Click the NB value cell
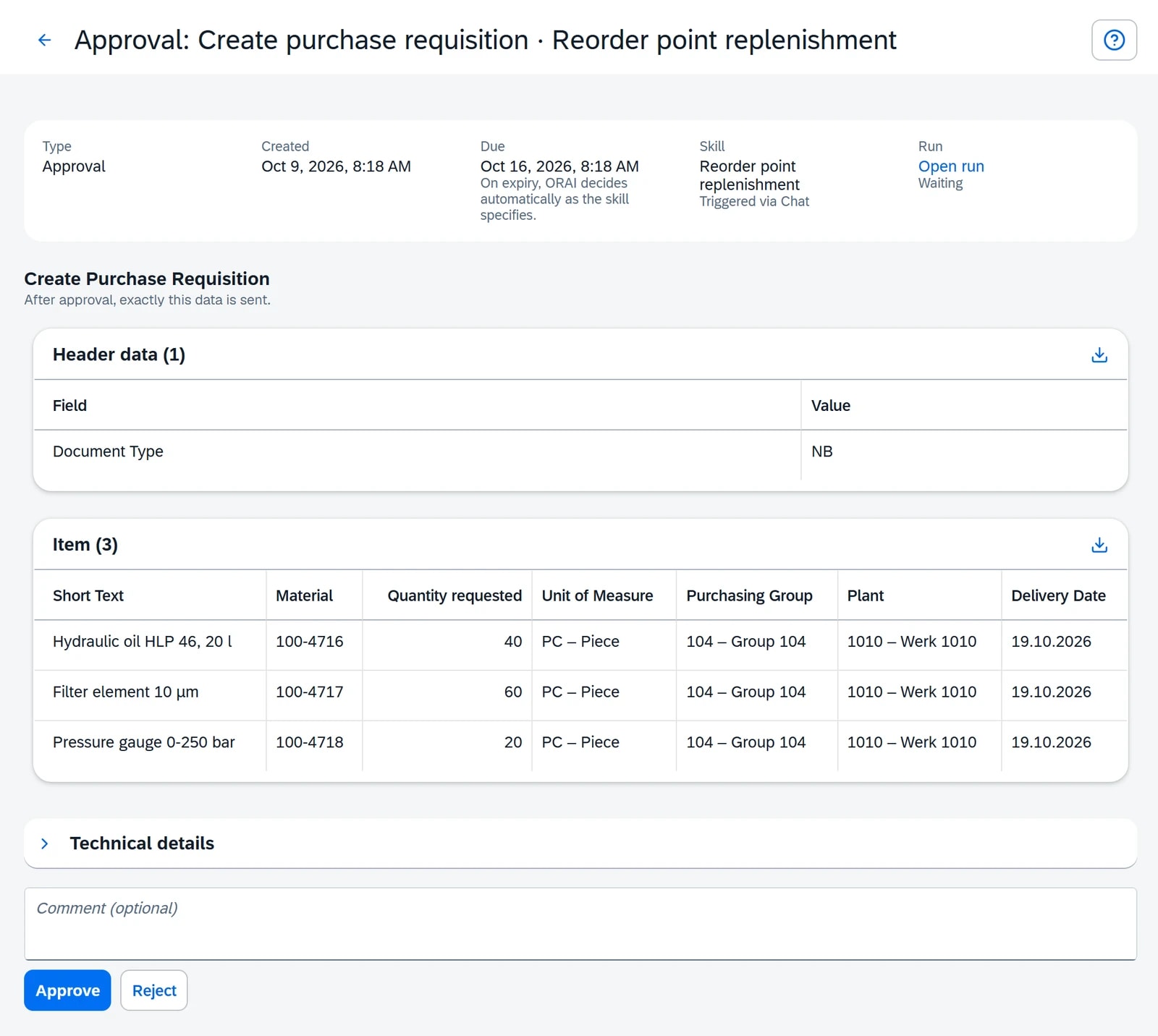Screen dimensions: 1158x1036 [x=964, y=455]
